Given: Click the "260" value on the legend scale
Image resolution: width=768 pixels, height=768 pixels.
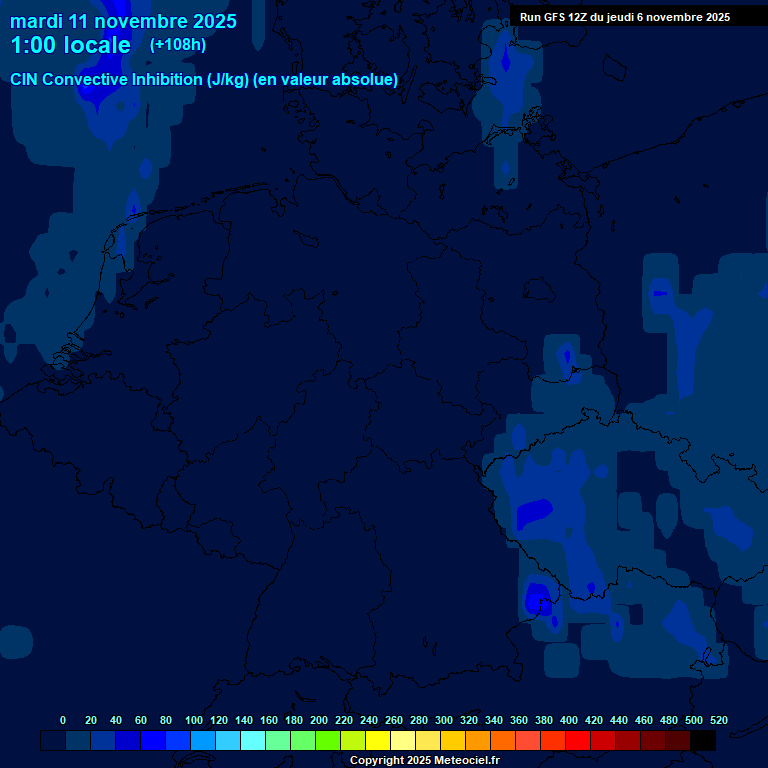Looking at the screenshot, I should (x=394, y=721).
